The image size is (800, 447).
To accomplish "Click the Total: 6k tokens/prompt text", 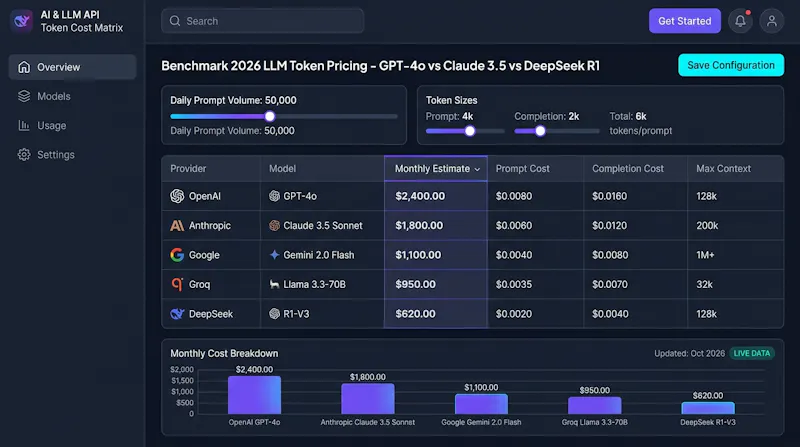I will point(640,123).
